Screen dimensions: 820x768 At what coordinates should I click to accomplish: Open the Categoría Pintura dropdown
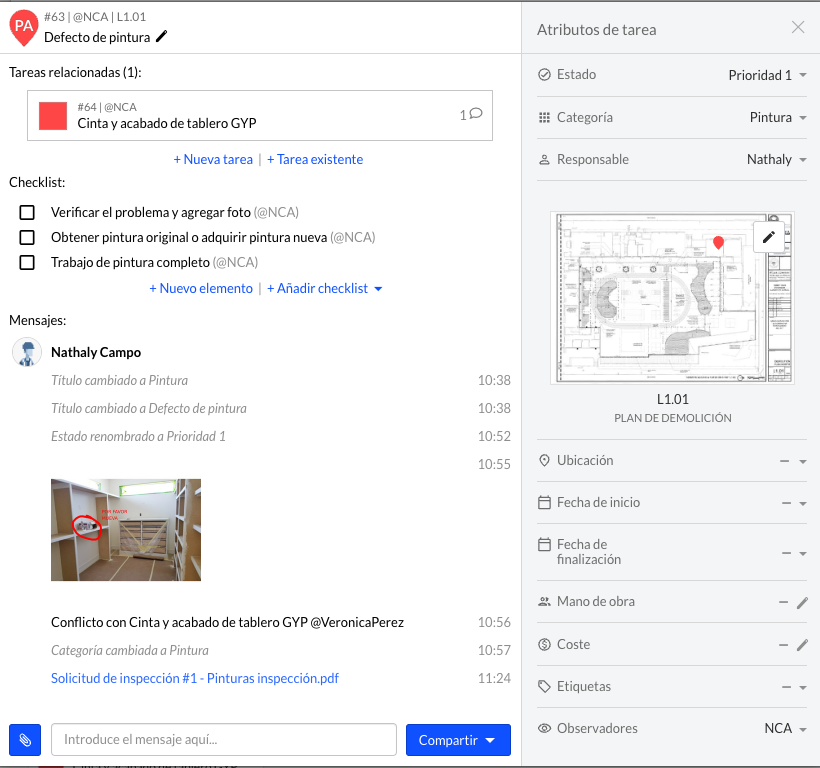point(778,118)
